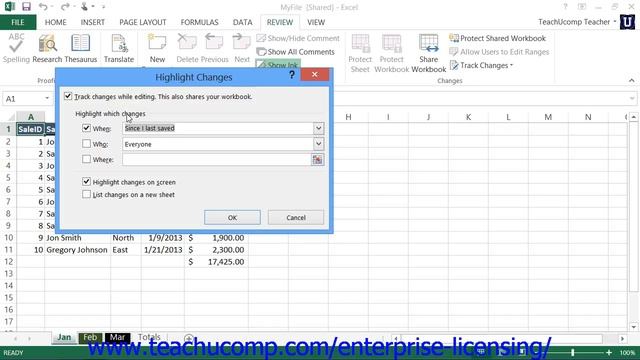Click OK in Highlight Changes dialog
Viewport: 640px width, 360px height.
[232, 218]
